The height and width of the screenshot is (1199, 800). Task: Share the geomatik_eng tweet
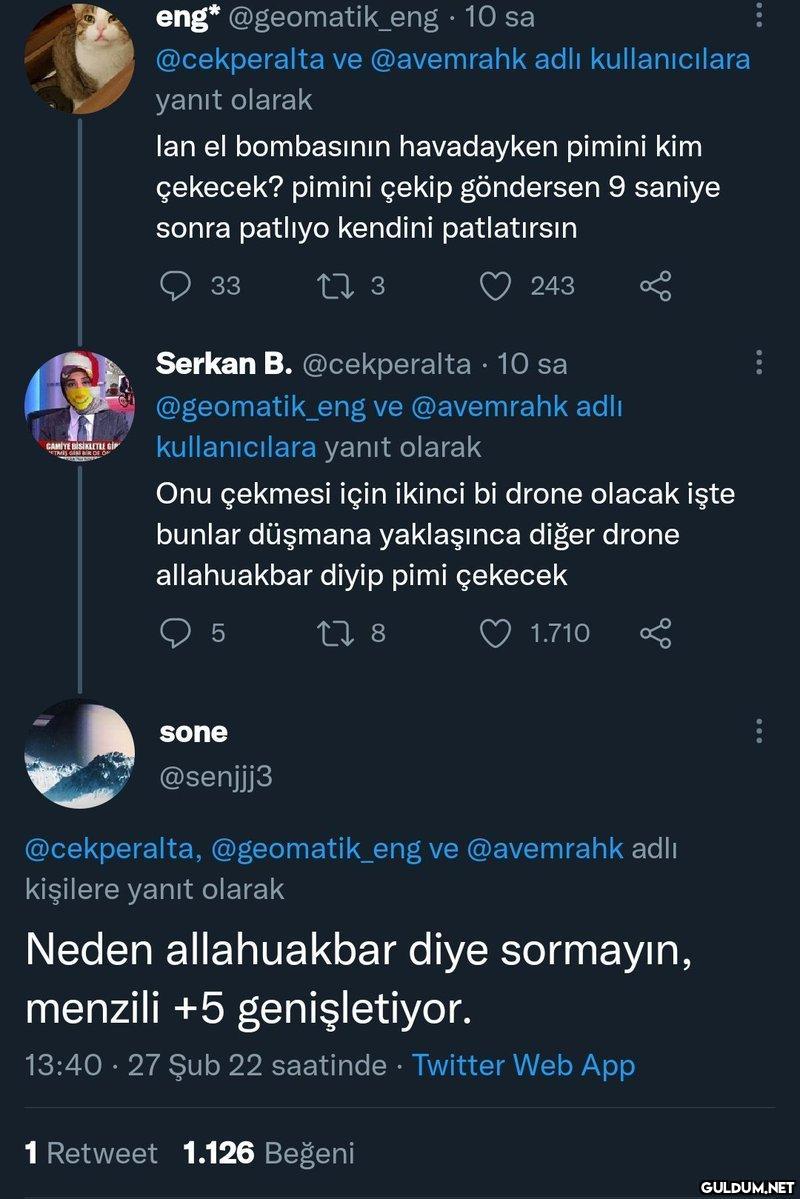click(655, 287)
